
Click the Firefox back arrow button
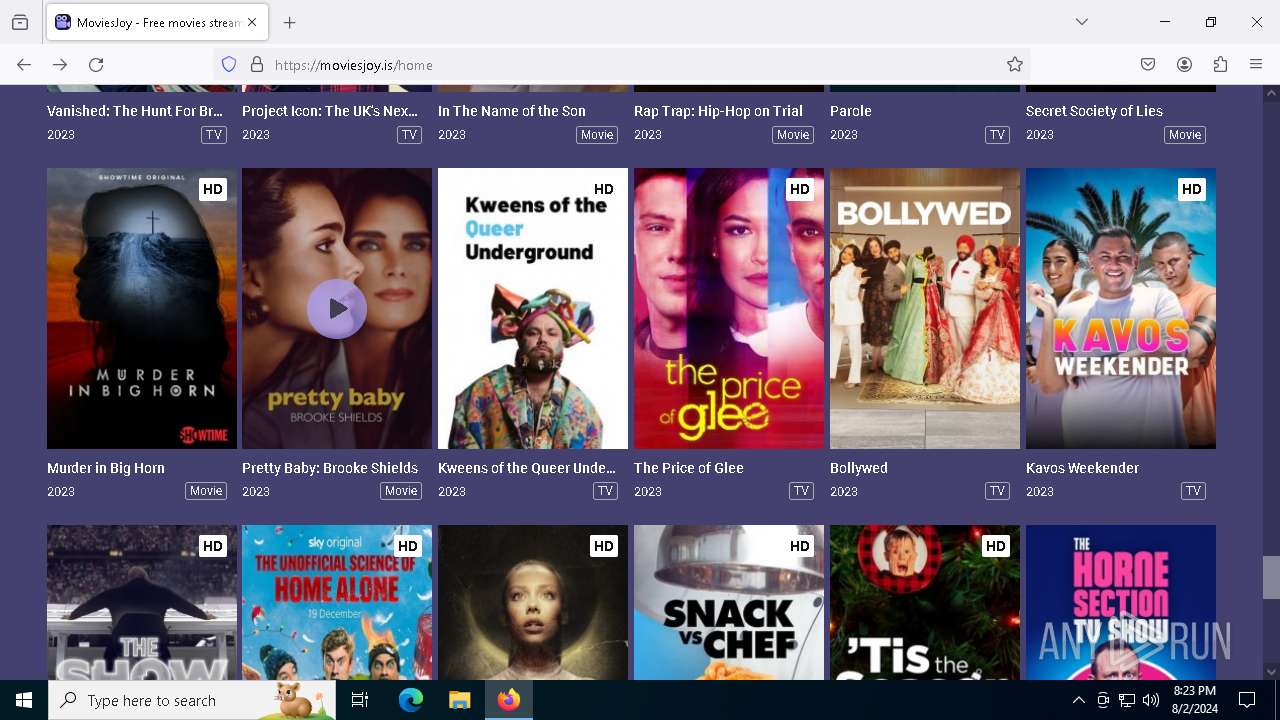pos(24,65)
